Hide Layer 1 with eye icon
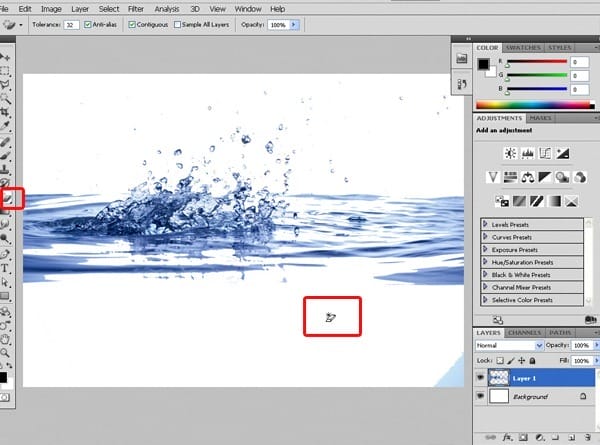 (x=480, y=377)
